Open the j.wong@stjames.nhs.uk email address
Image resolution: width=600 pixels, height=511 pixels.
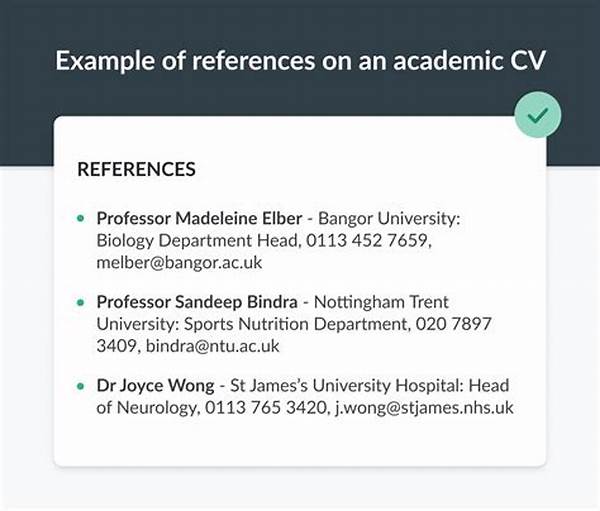(424, 408)
